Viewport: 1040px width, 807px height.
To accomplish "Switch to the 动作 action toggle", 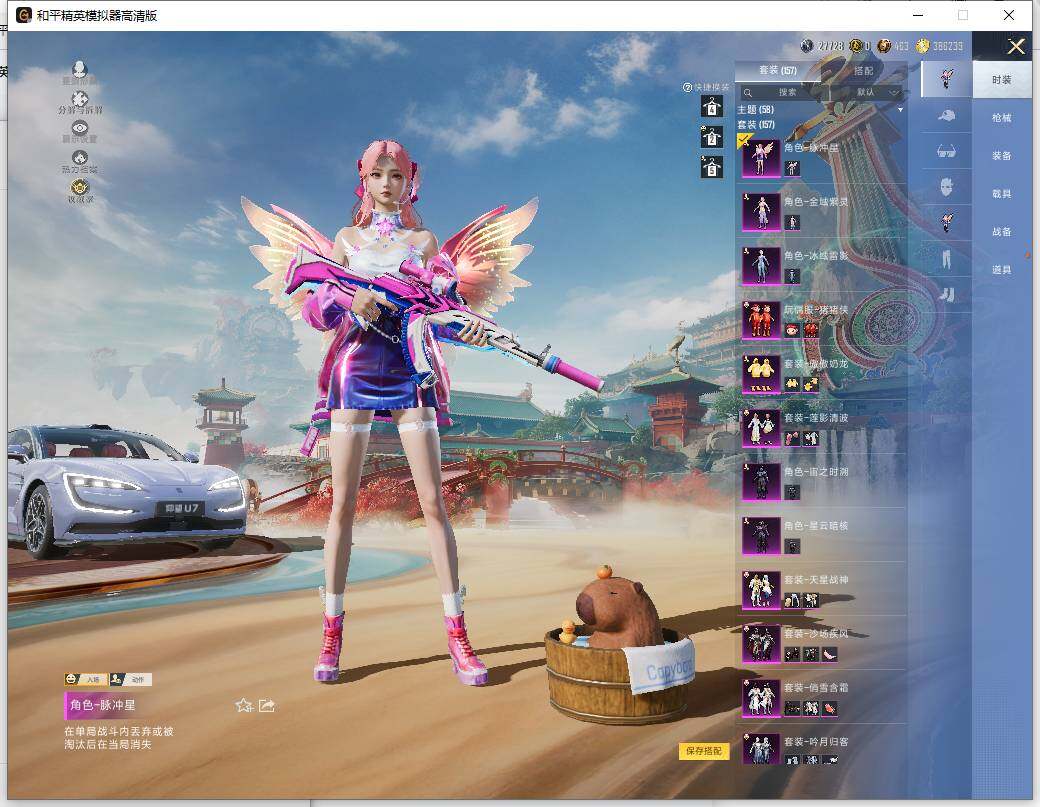I will tap(131, 679).
